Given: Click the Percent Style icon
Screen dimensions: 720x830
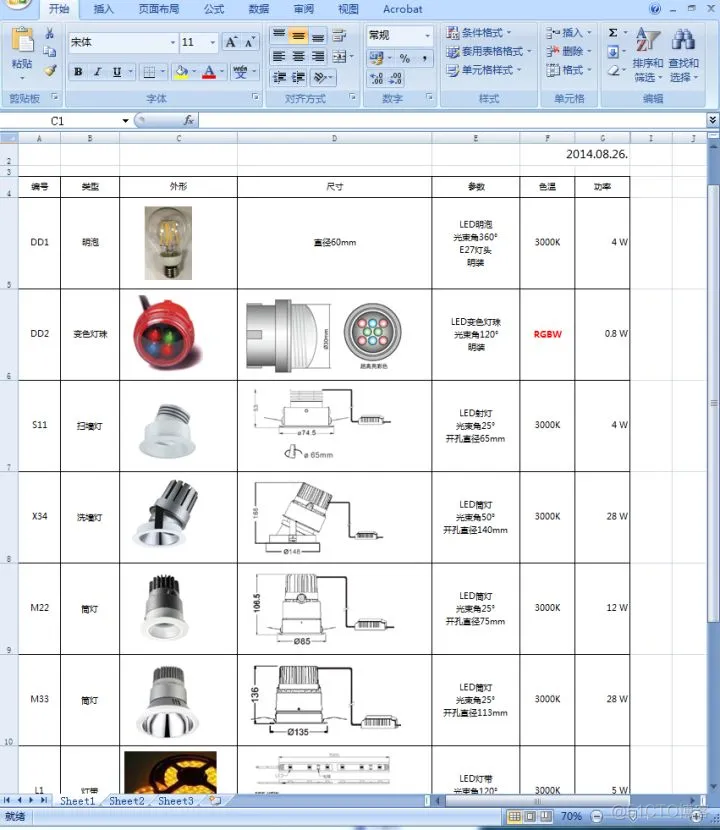Looking at the screenshot, I should click(405, 58).
